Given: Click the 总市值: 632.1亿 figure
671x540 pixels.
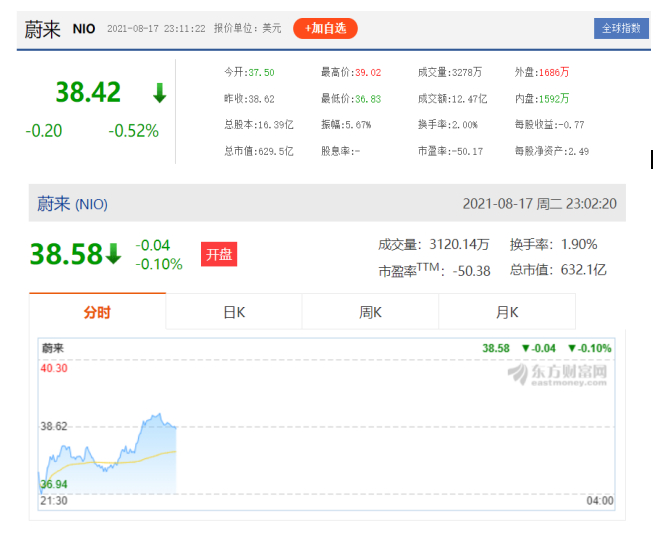Looking at the screenshot, I should [558, 270].
